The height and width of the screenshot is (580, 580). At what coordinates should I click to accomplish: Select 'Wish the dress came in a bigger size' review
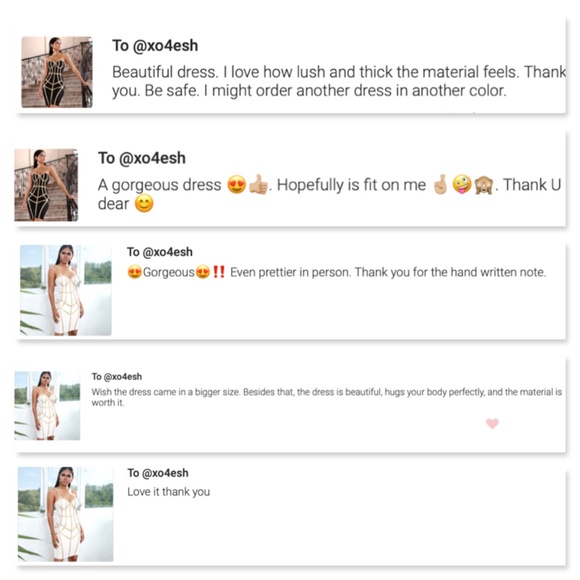click(x=327, y=397)
